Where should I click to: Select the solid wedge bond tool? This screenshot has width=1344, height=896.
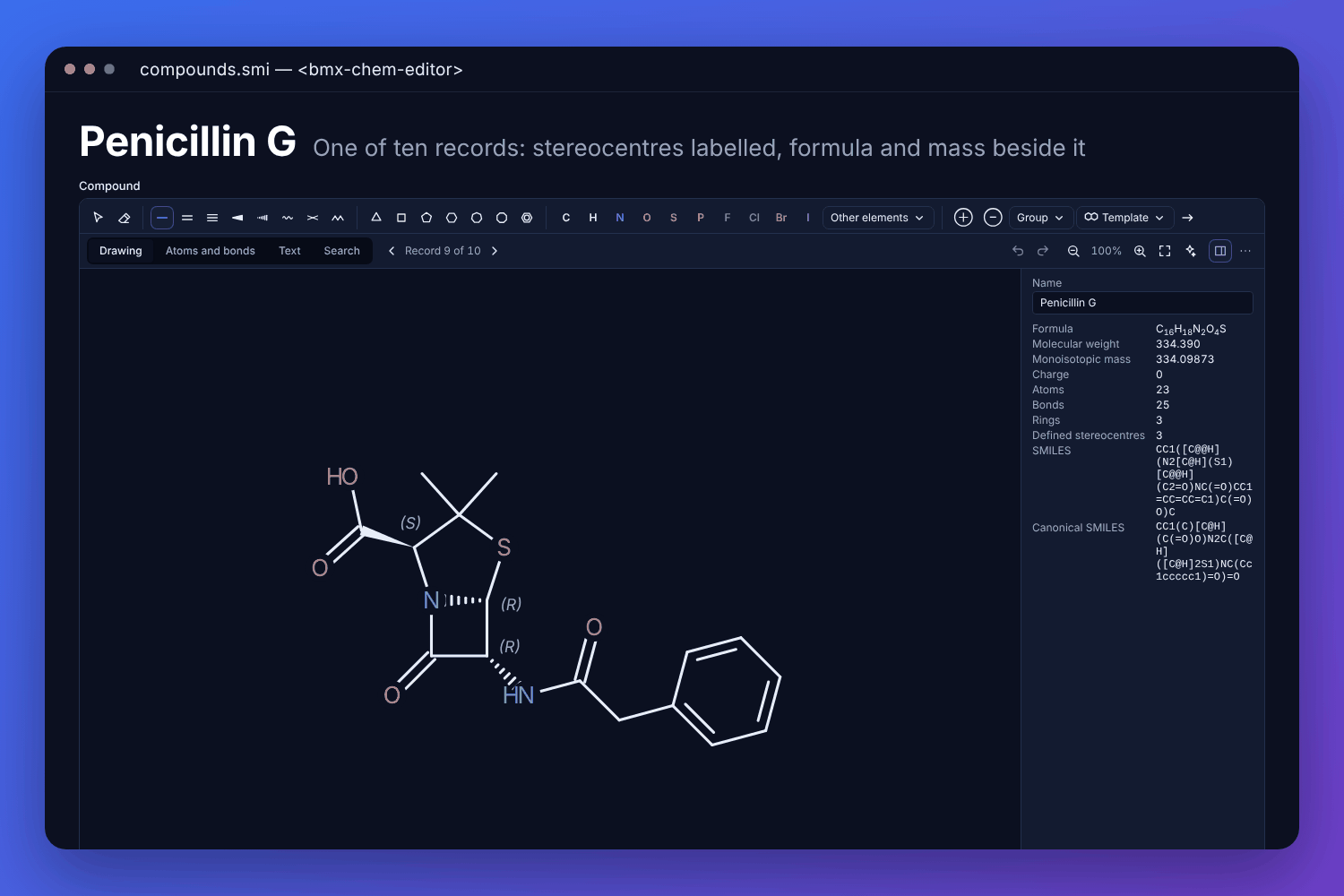(237, 218)
